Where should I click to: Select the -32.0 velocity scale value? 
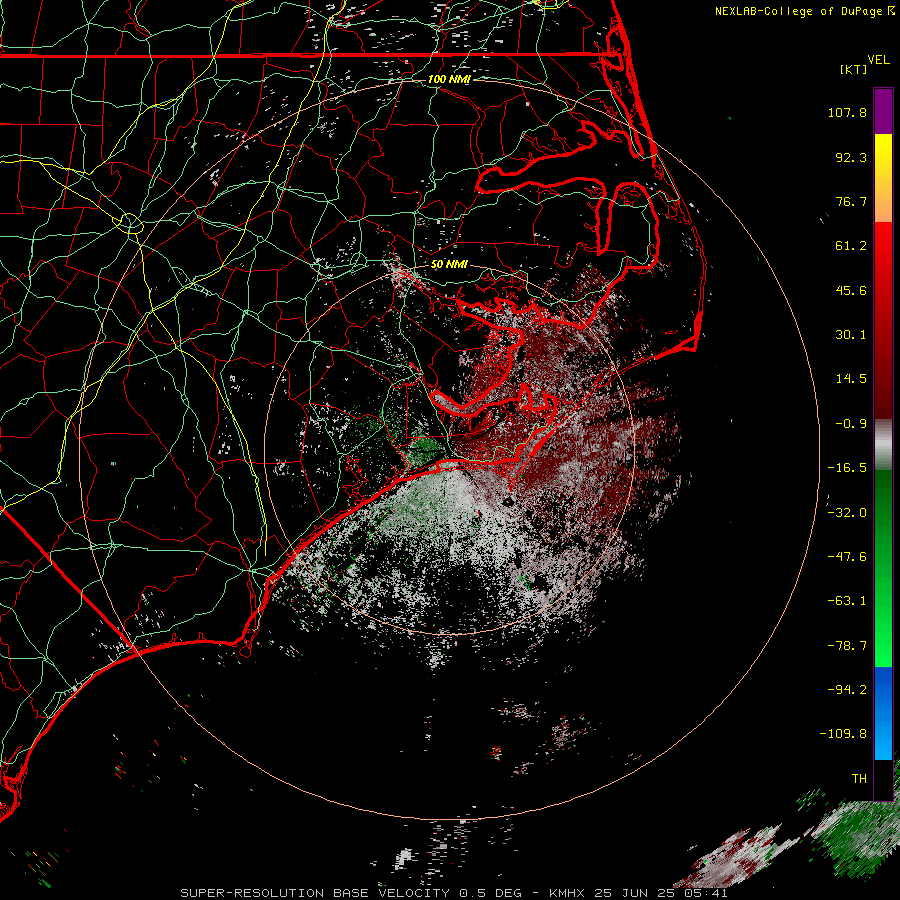[x=847, y=513]
